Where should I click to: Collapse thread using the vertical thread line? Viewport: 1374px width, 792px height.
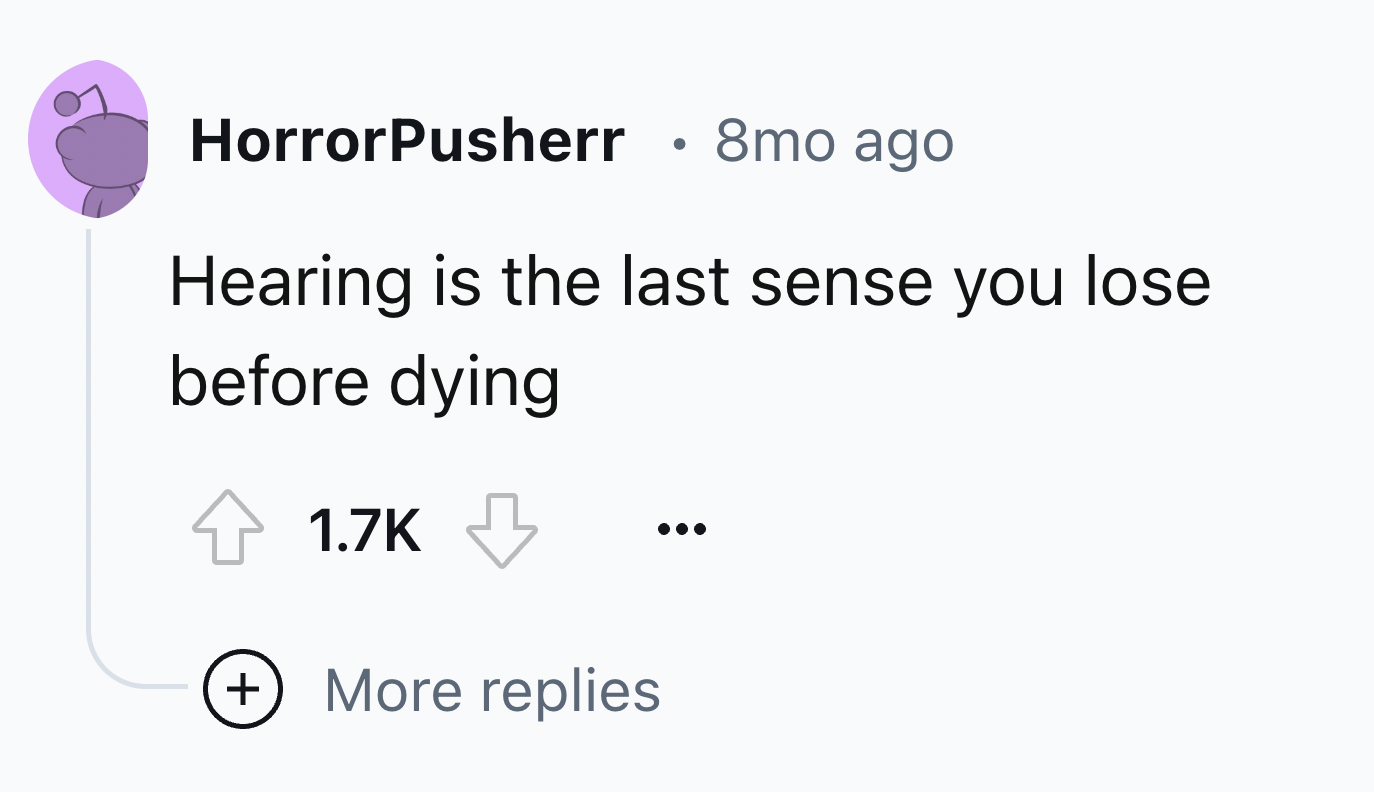pyautogui.click(x=88, y=420)
